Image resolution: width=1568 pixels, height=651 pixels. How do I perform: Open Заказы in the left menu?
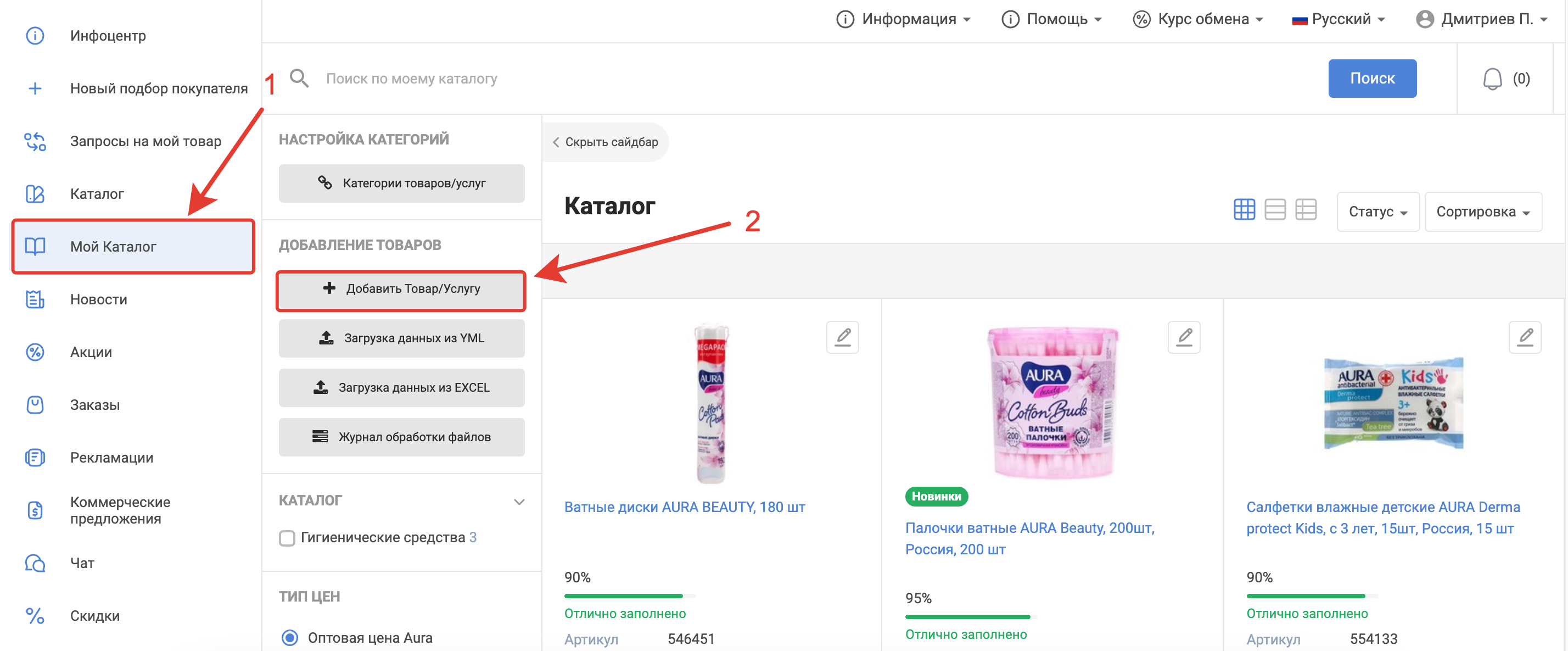(x=95, y=405)
